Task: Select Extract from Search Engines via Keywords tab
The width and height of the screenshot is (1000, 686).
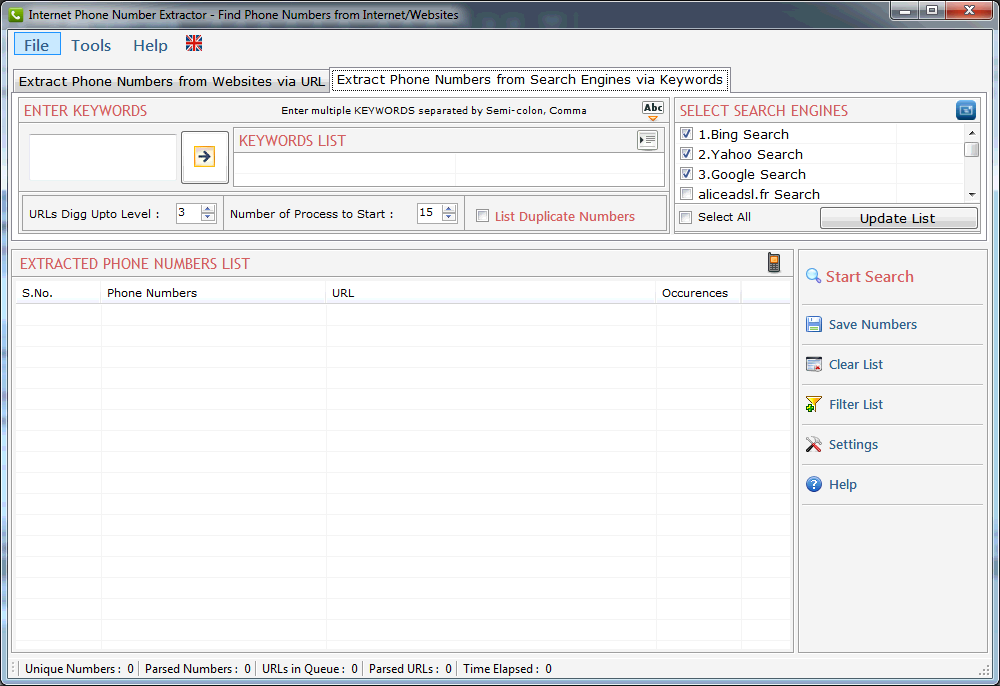Action: (x=529, y=80)
